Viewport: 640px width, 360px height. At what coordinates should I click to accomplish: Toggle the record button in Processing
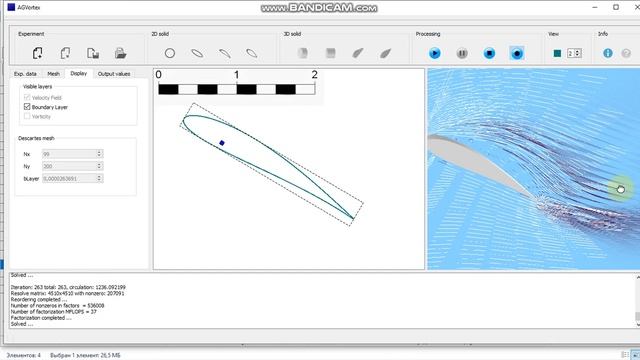point(517,53)
